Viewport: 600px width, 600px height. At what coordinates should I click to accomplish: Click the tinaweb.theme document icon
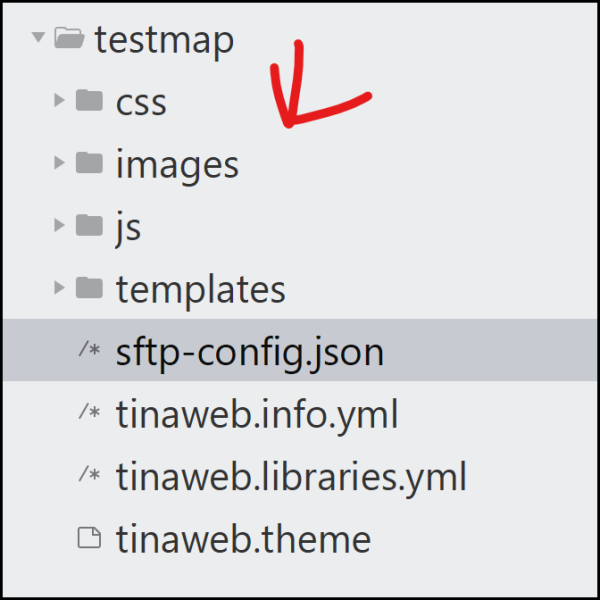(x=90, y=538)
